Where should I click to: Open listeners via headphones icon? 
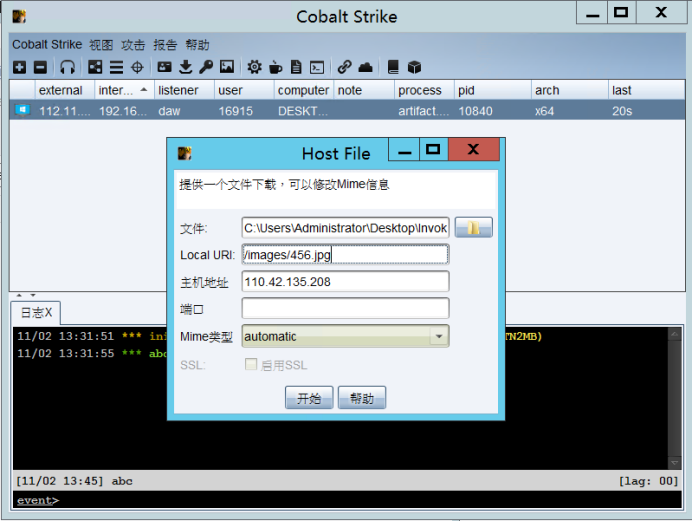pyautogui.click(x=68, y=67)
